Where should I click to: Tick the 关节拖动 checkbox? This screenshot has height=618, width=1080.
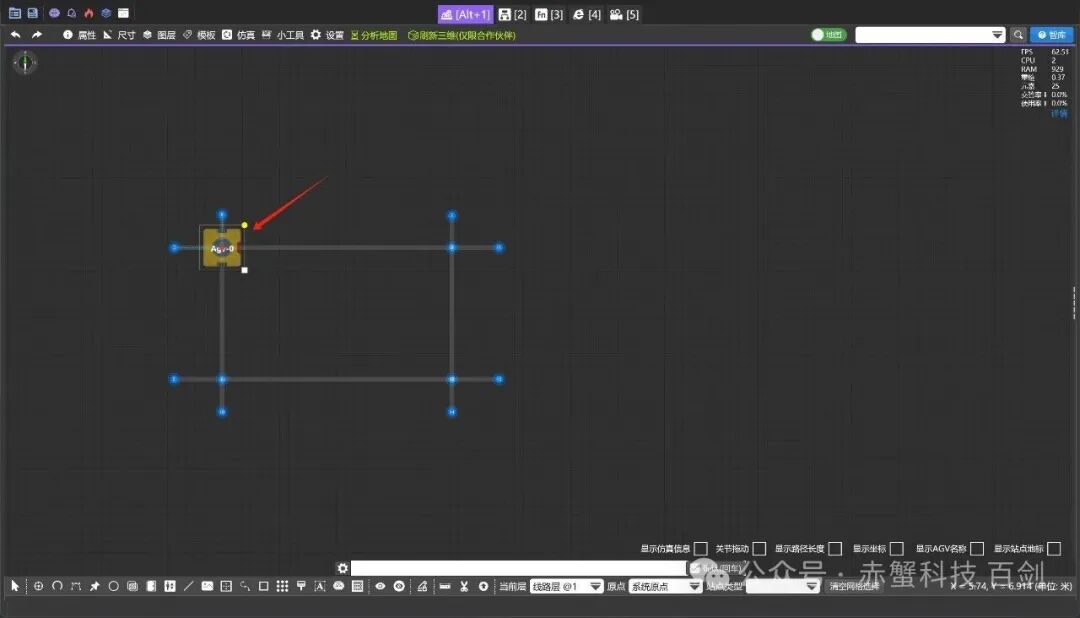(759, 548)
